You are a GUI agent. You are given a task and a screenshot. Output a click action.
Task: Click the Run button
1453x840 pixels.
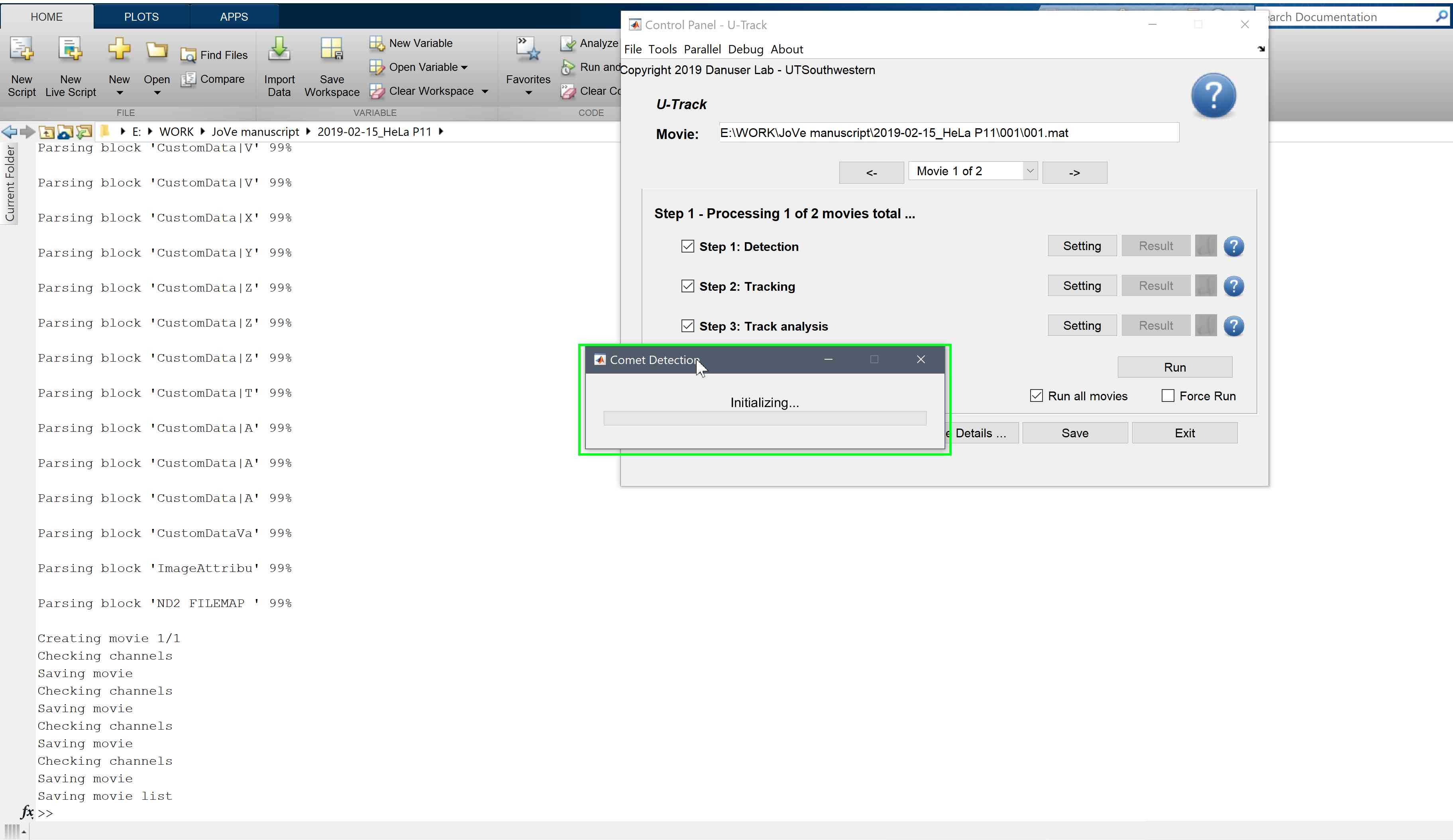point(1174,368)
